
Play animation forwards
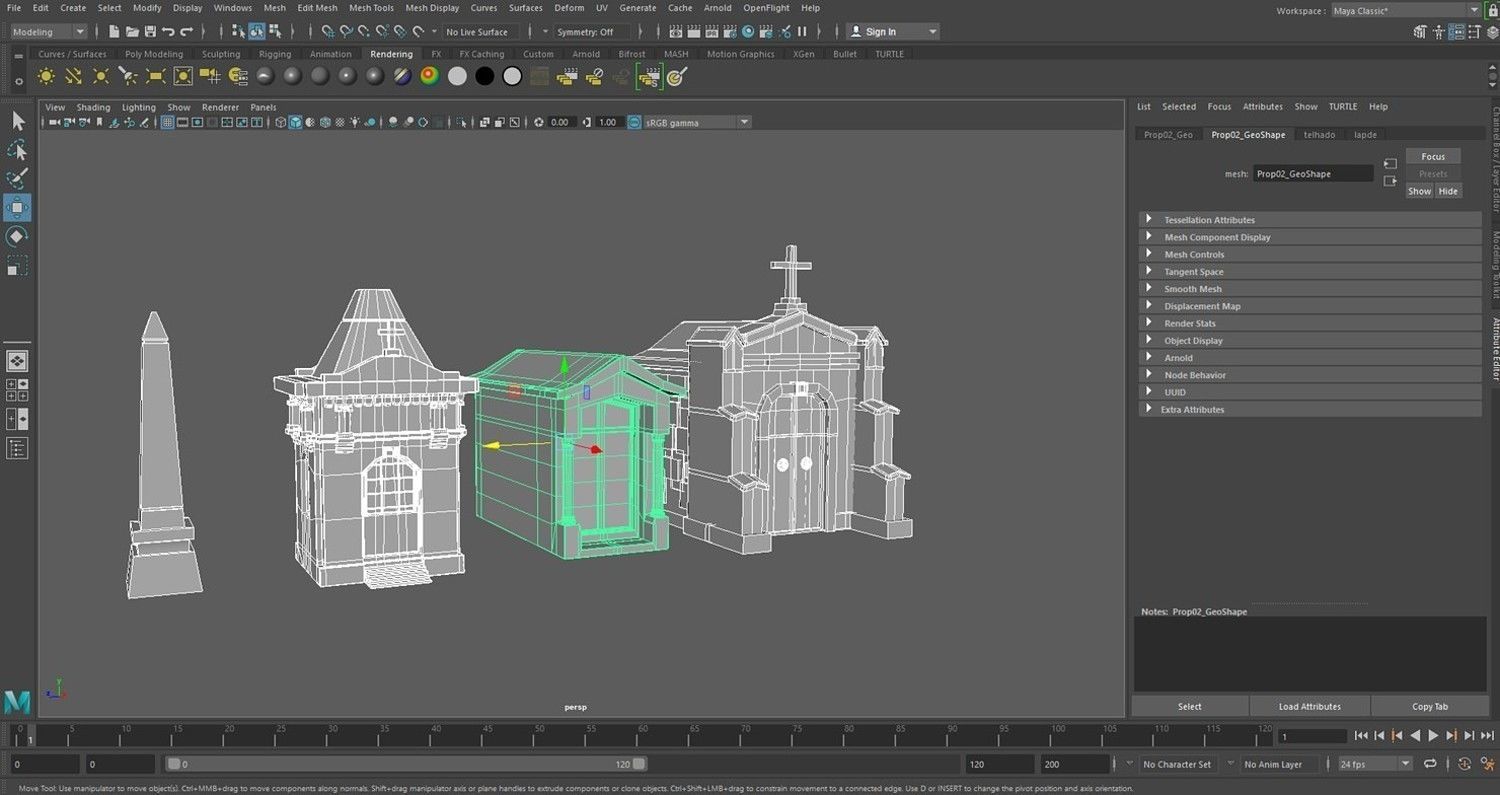pyautogui.click(x=1433, y=735)
